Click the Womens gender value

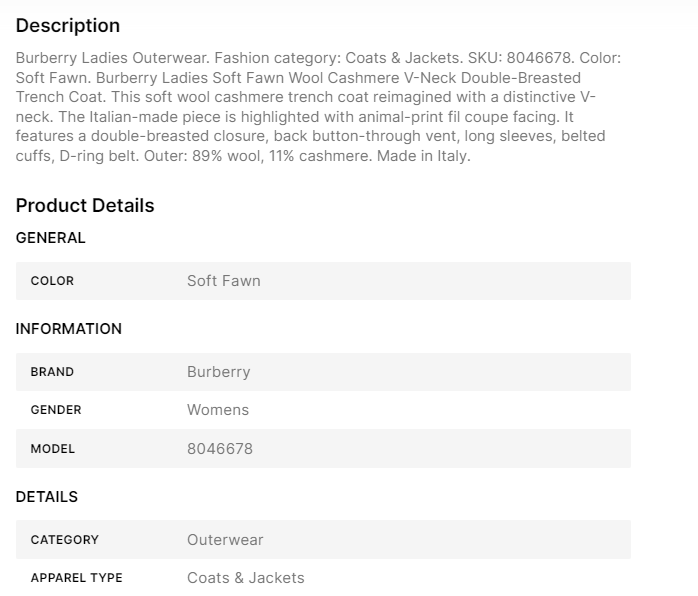[x=218, y=410]
